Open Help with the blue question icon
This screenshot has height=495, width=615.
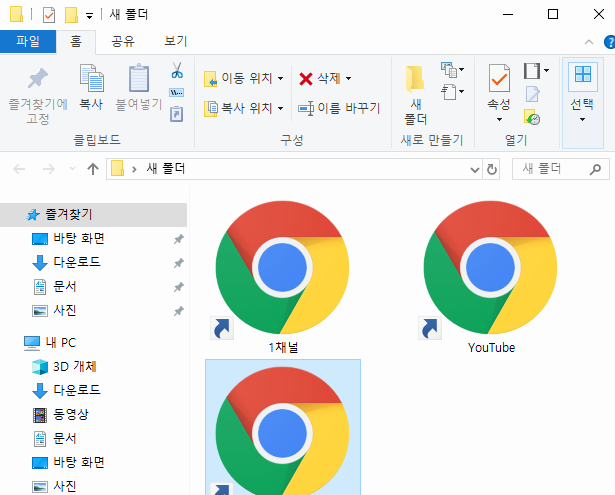610,42
